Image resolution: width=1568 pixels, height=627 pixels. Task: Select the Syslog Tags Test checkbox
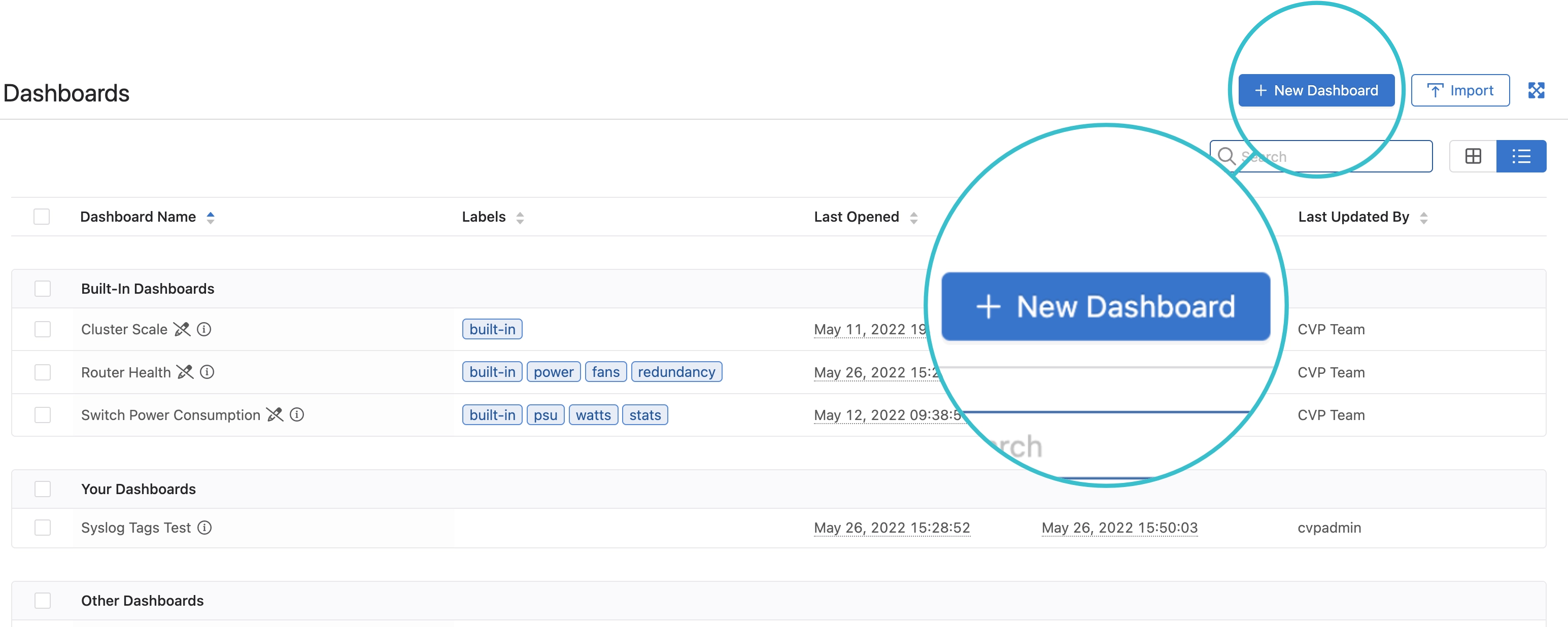(43, 528)
